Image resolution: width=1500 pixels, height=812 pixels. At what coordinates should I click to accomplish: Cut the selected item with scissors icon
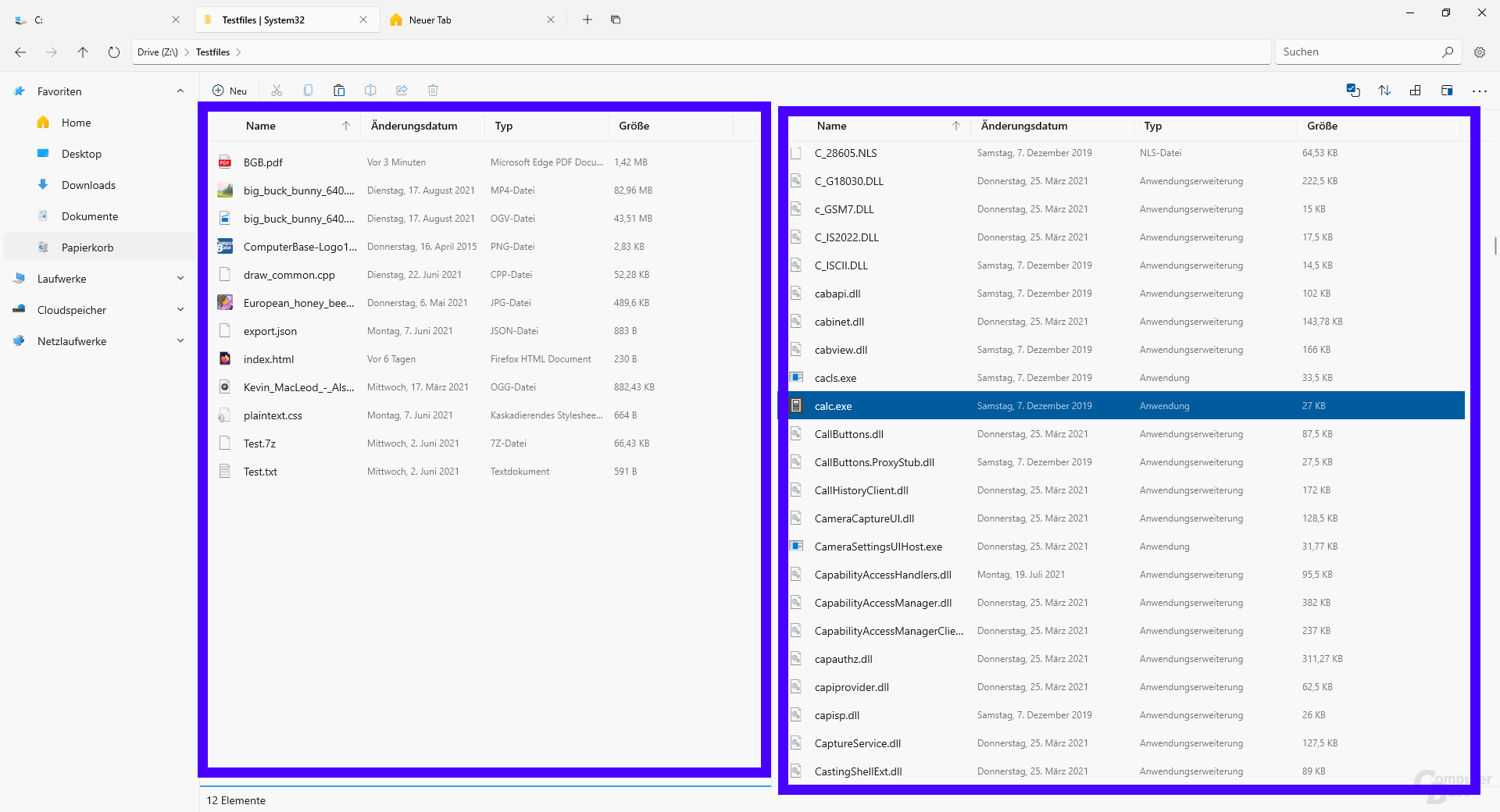277,91
